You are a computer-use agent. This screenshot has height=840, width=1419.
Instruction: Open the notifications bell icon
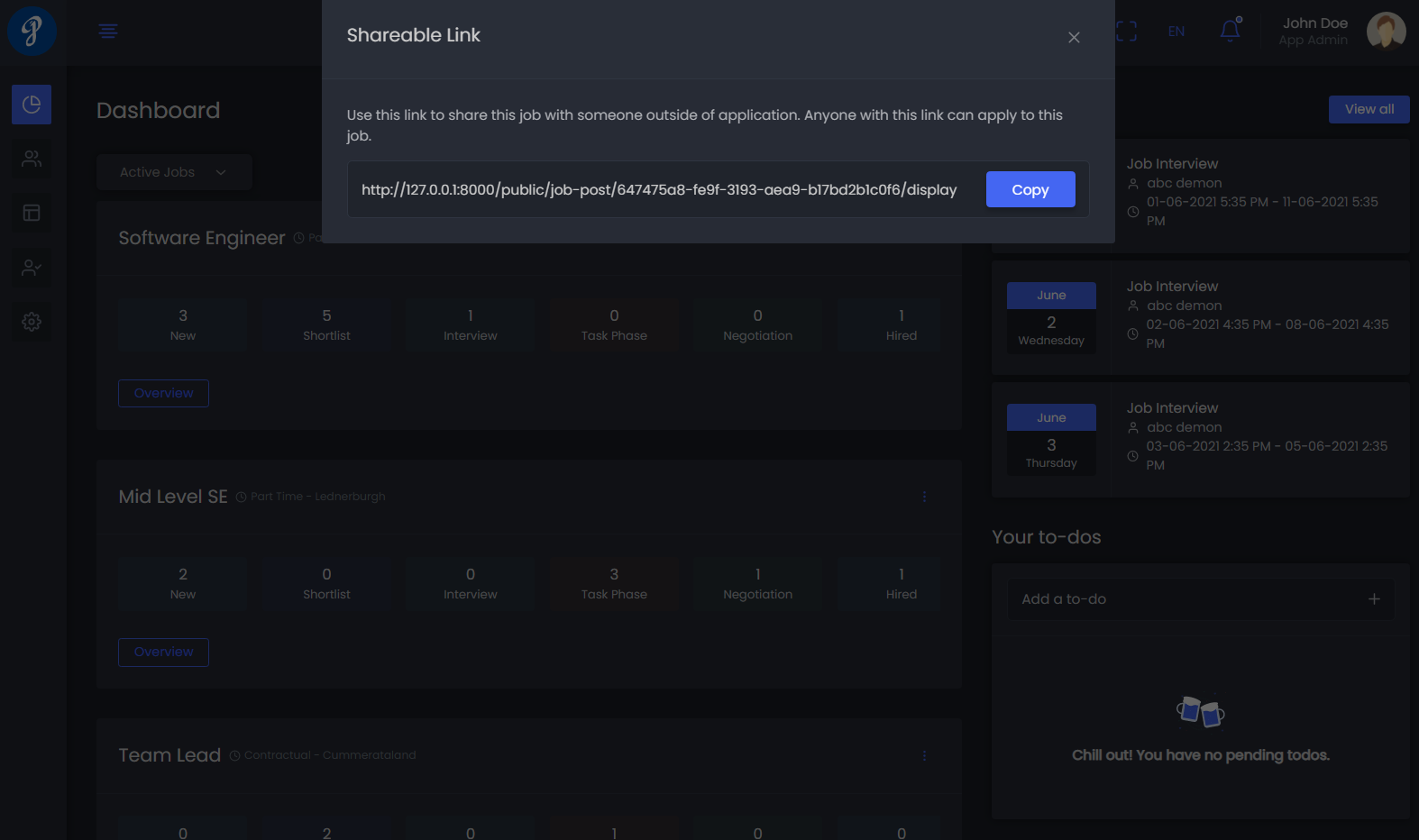[x=1230, y=31]
